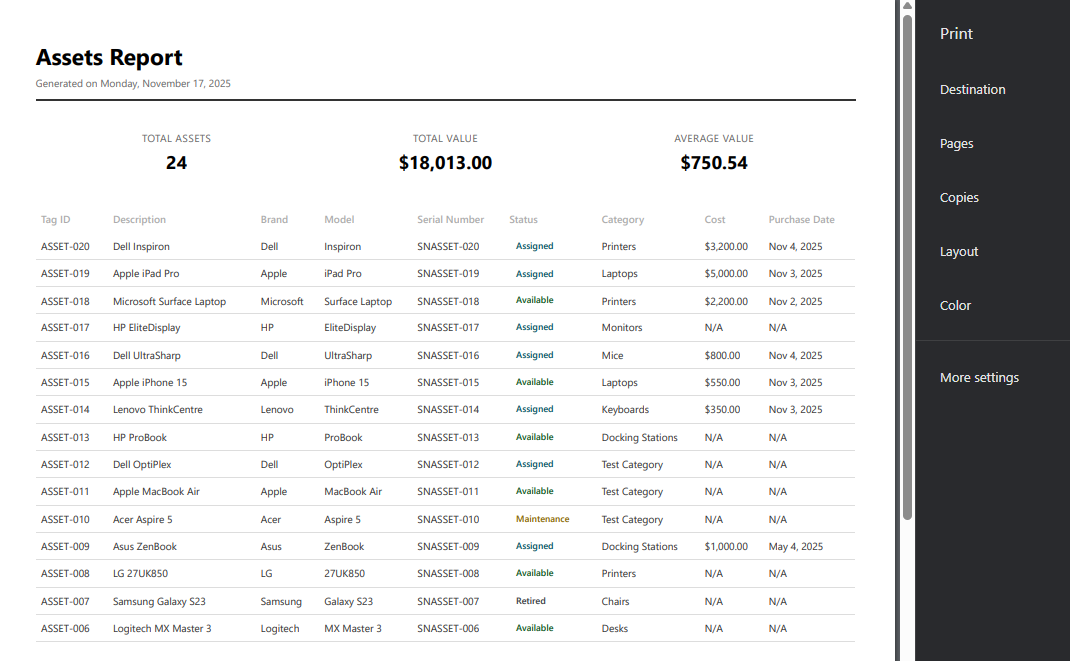Click the Total Assets count of 24
This screenshot has height=661, width=1070.
[x=176, y=162]
